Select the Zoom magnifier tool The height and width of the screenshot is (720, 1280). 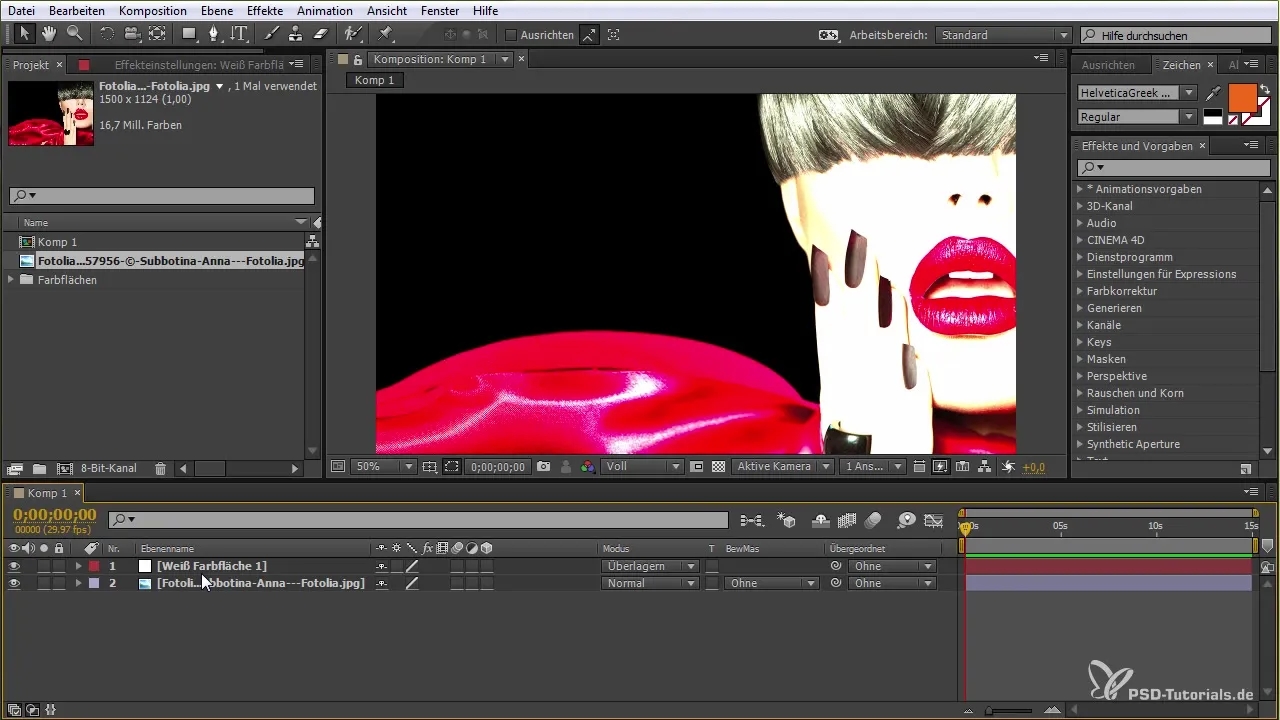coord(74,34)
